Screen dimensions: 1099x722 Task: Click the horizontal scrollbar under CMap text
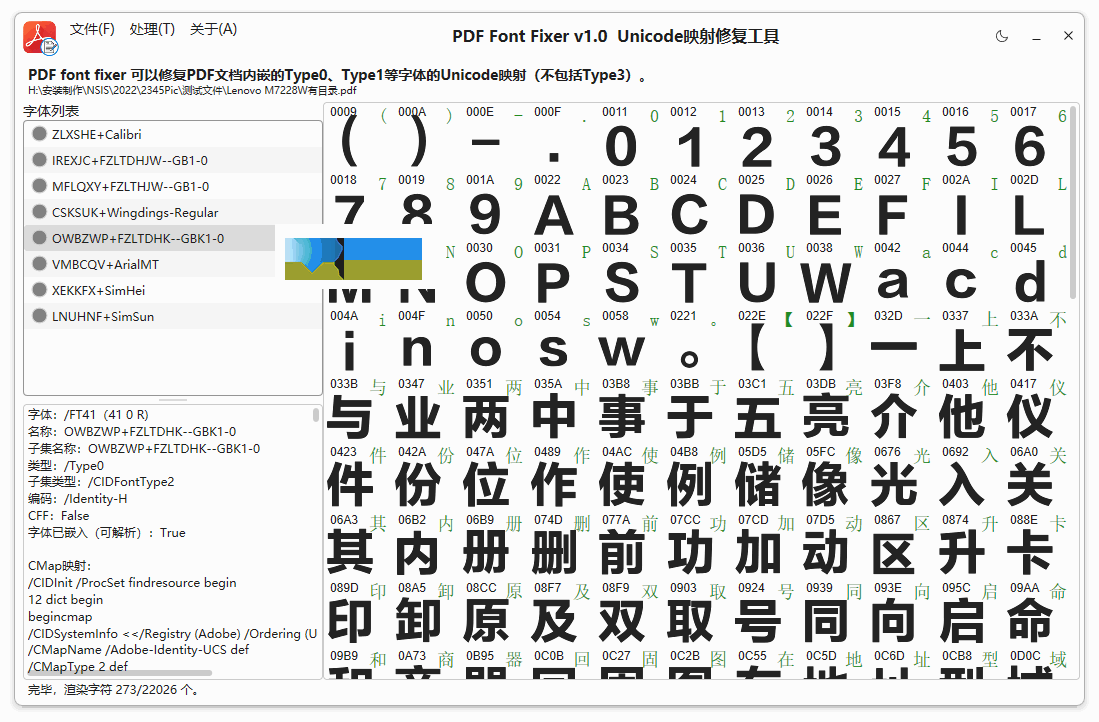(x=120, y=673)
